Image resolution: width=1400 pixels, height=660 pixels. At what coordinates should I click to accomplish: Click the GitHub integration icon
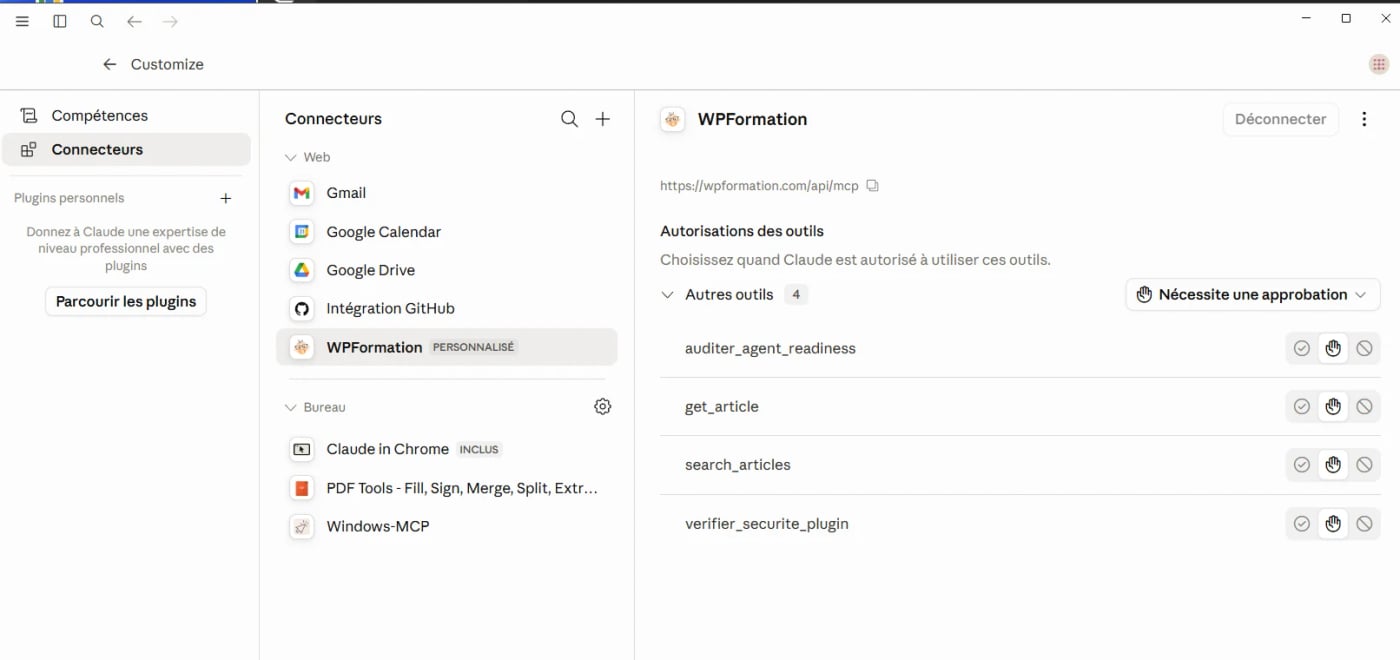(302, 309)
